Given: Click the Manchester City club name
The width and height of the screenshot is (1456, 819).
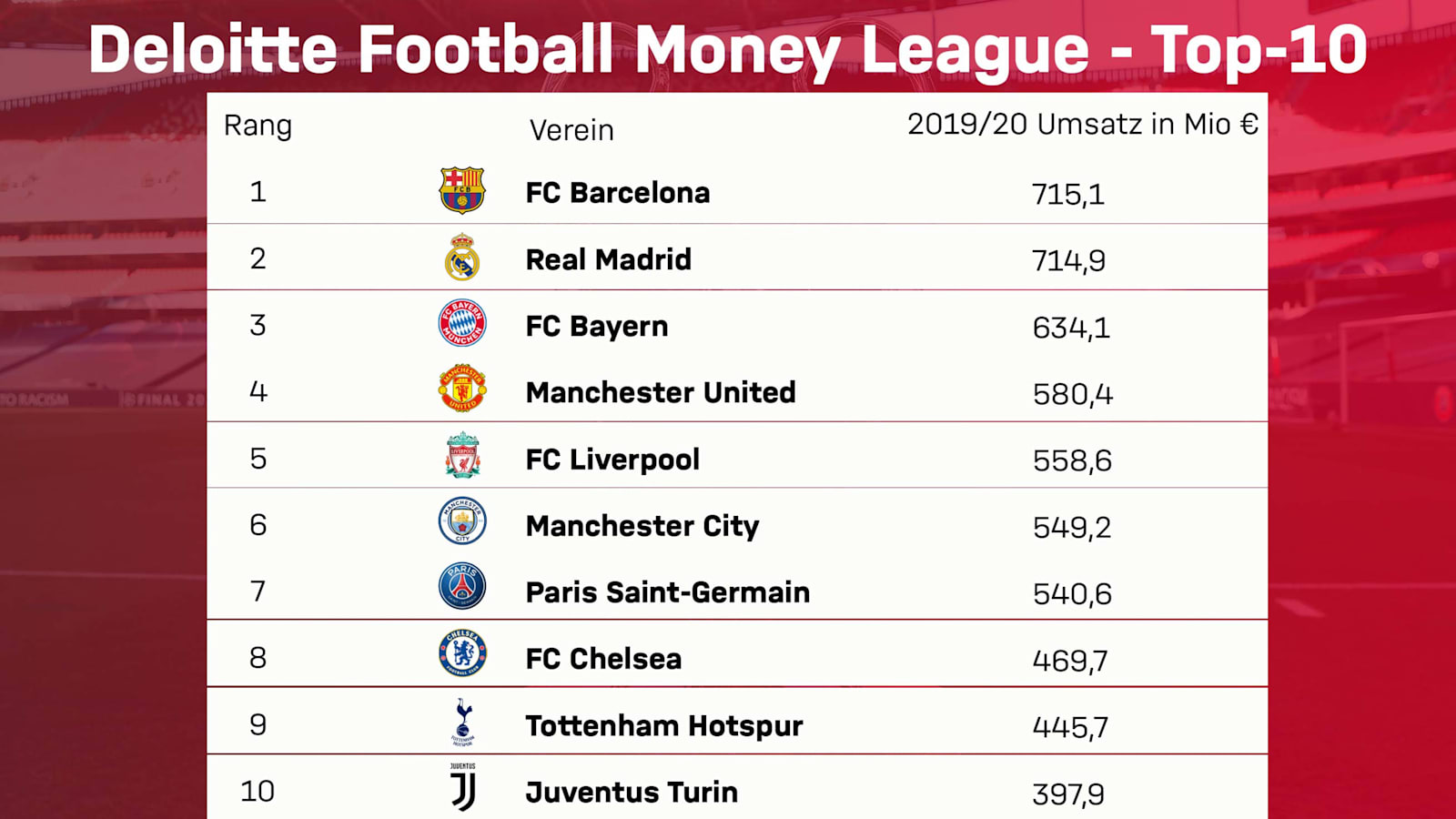Looking at the screenshot, I should tap(642, 526).
